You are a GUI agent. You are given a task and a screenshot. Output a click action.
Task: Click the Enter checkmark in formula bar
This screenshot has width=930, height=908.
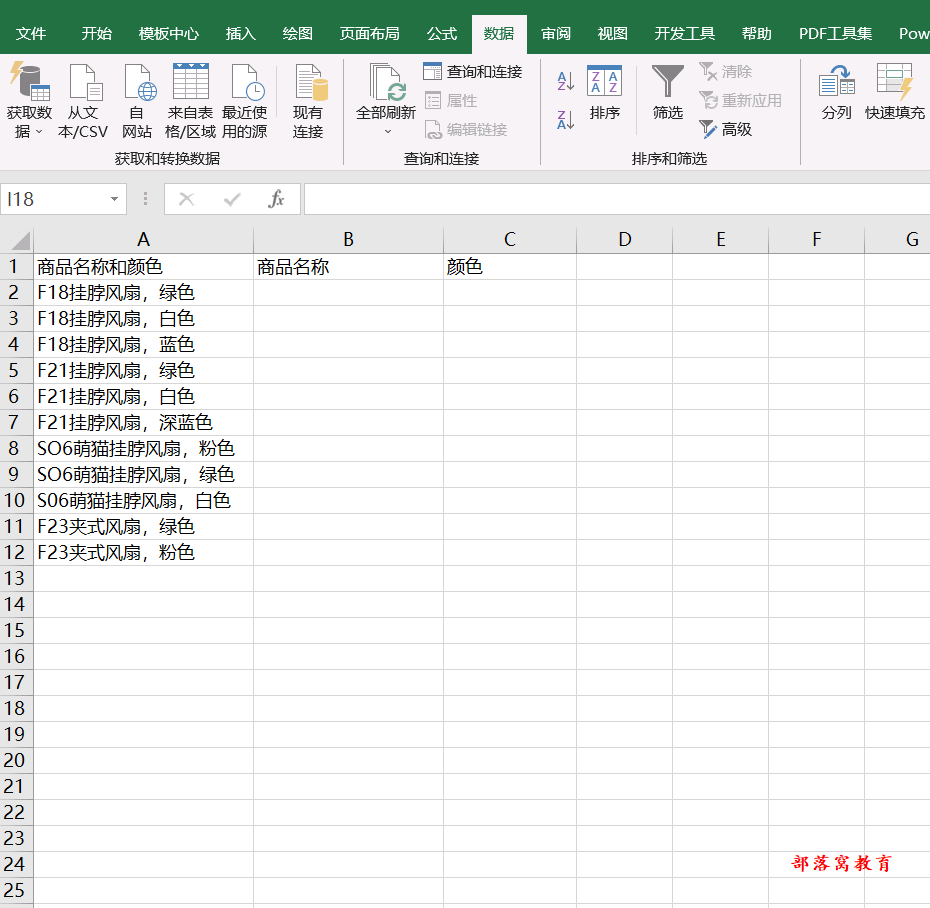click(232, 199)
